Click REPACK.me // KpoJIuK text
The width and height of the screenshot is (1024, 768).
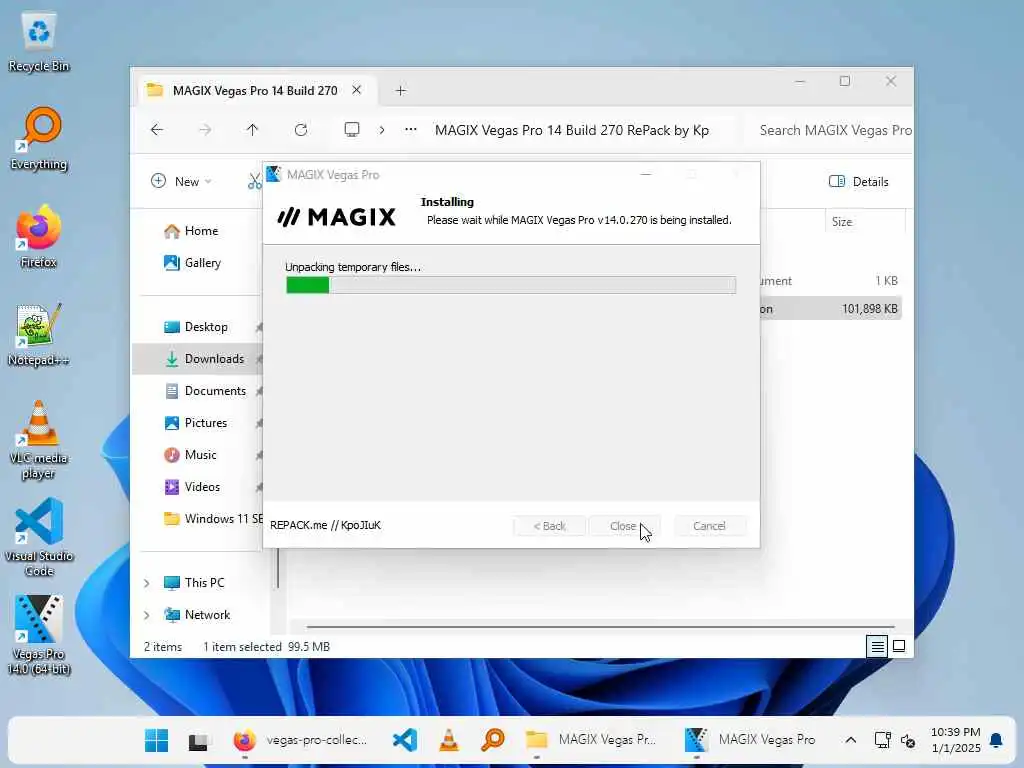(x=325, y=525)
